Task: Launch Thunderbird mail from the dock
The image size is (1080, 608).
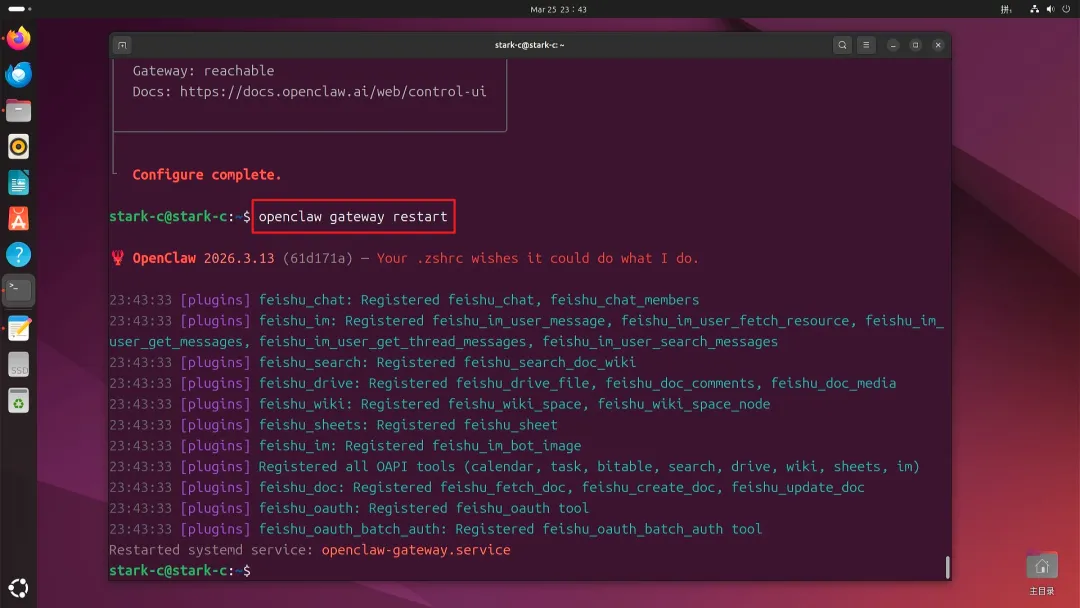Action: pyautogui.click(x=19, y=74)
